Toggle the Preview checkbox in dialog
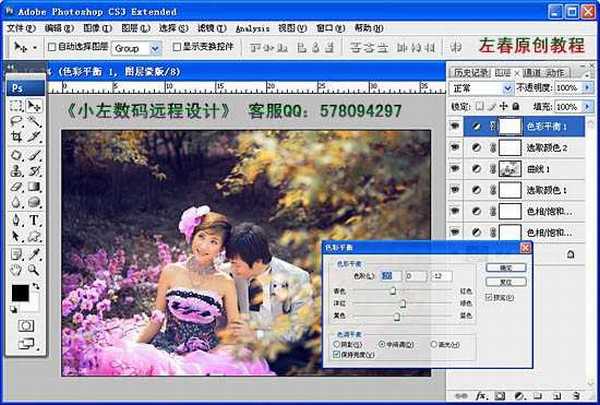Screen dimensions: 600x405 click(487, 297)
